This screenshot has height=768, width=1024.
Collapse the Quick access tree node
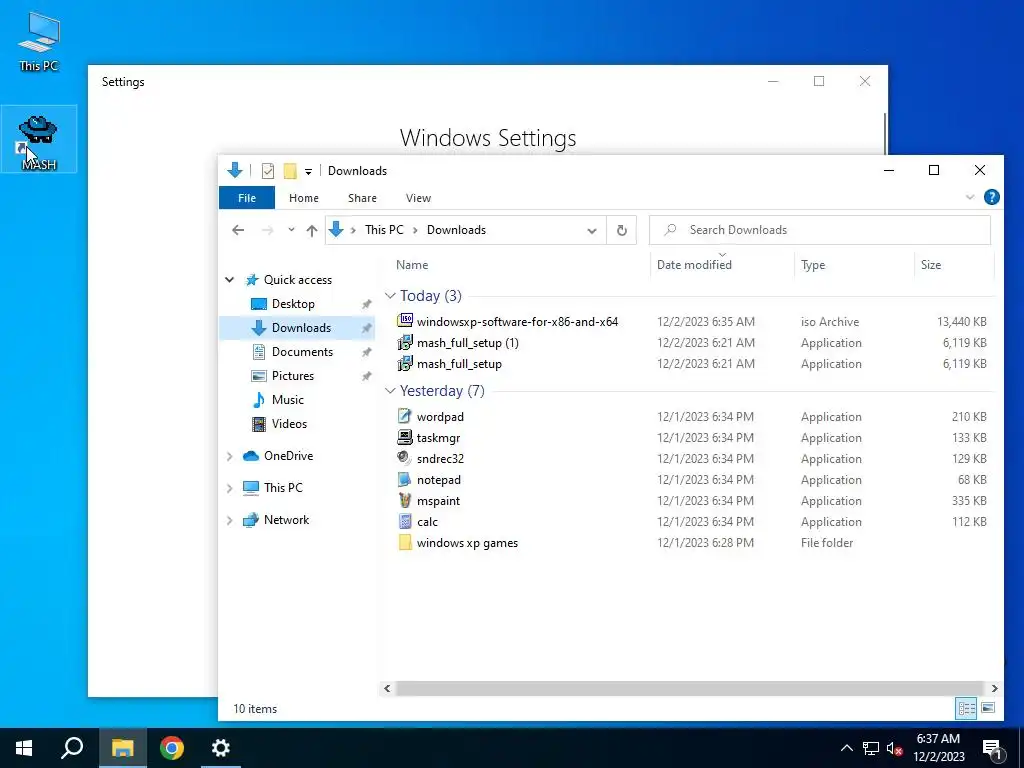click(x=229, y=280)
